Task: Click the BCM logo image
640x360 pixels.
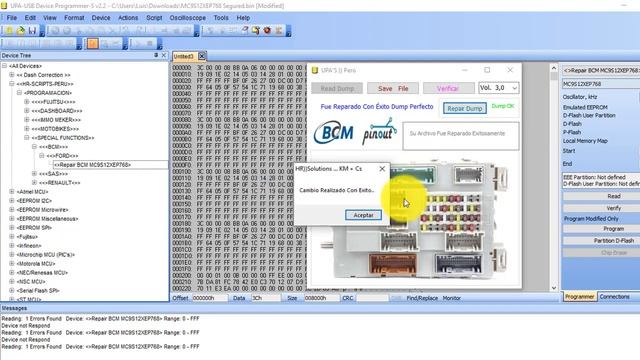Action: (x=333, y=132)
